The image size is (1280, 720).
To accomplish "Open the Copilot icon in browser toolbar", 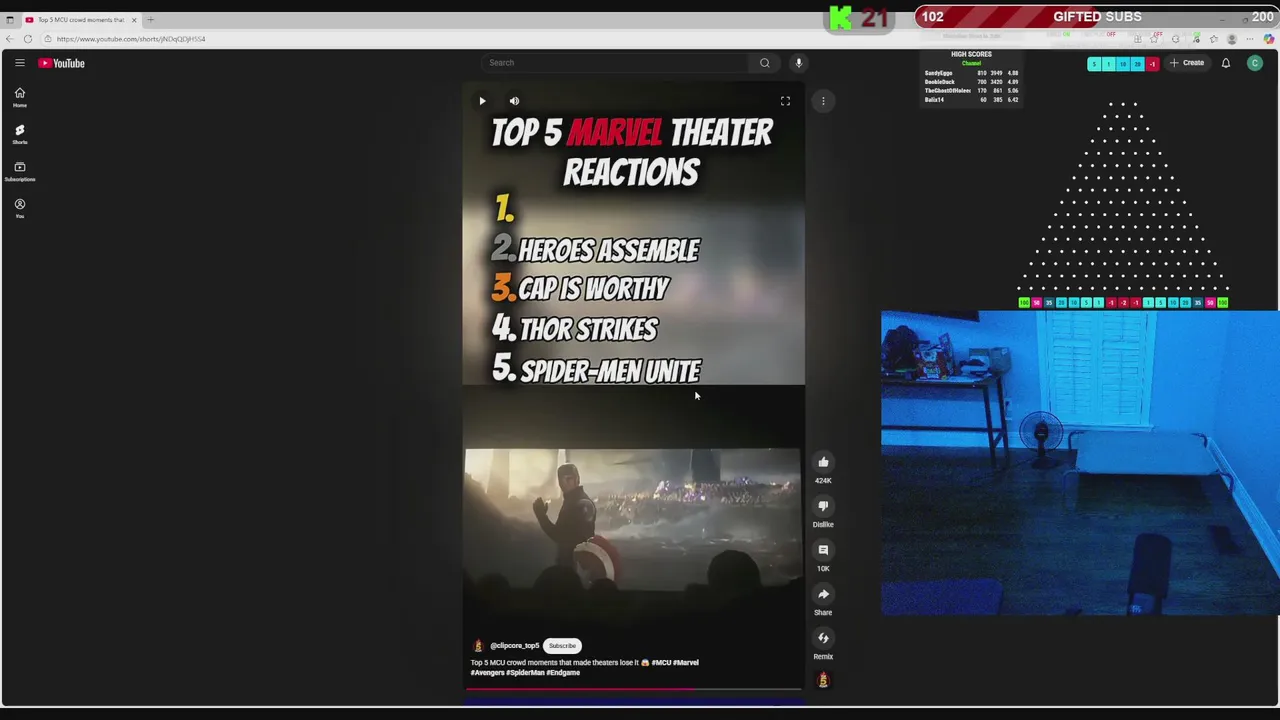I will coord(1269,39).
